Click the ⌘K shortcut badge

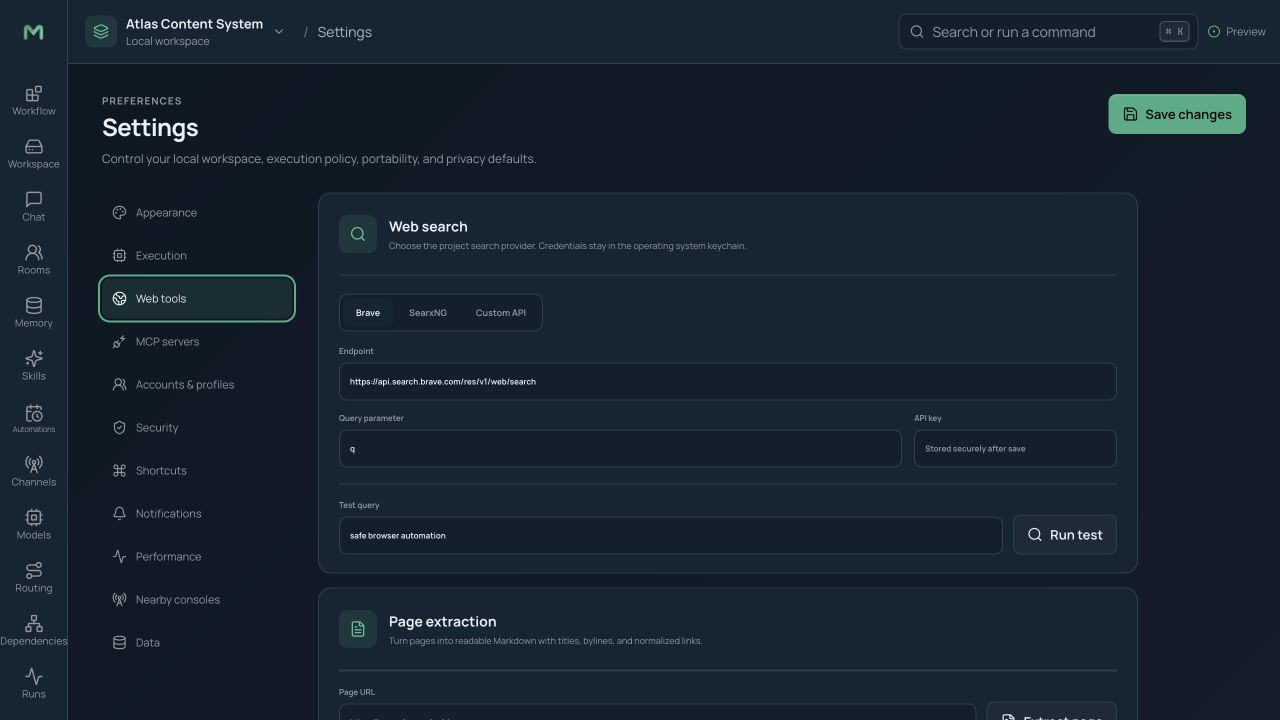coord(1174,32)
